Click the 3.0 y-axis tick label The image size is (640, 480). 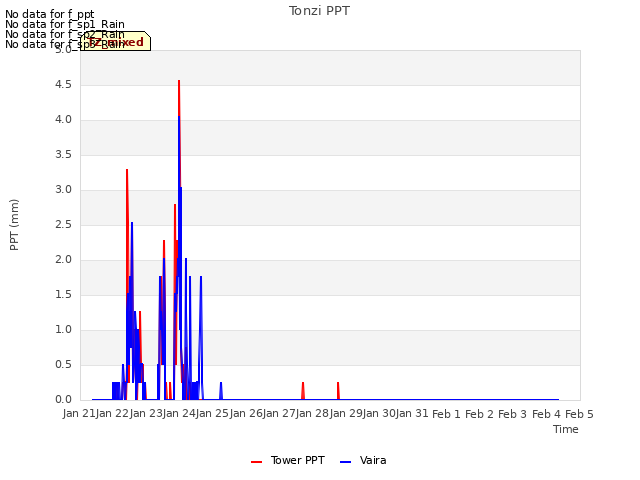click(63, 190)
